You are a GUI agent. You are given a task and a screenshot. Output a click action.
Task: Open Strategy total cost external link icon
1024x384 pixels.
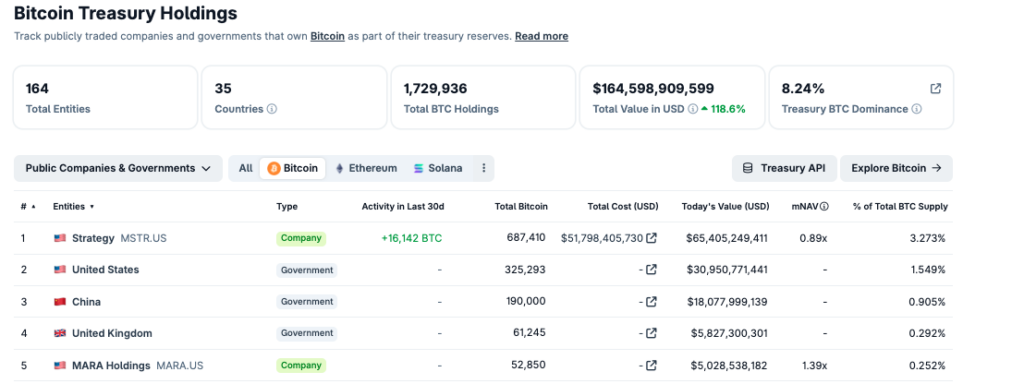point(651,238)
